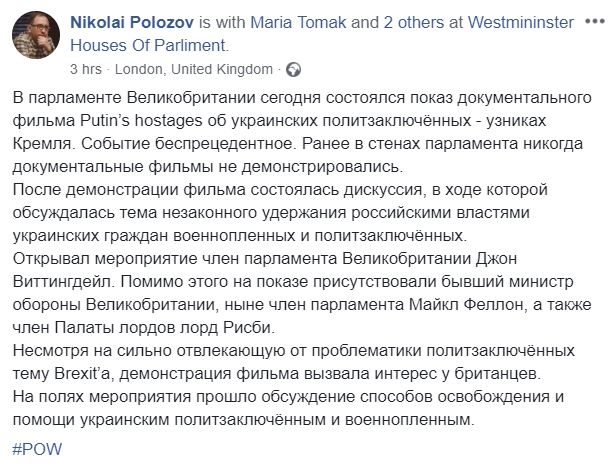612x466 pixels.
Task: Click the line starting 'Несмотря на сильно'
Action: (x=294, y=351)
